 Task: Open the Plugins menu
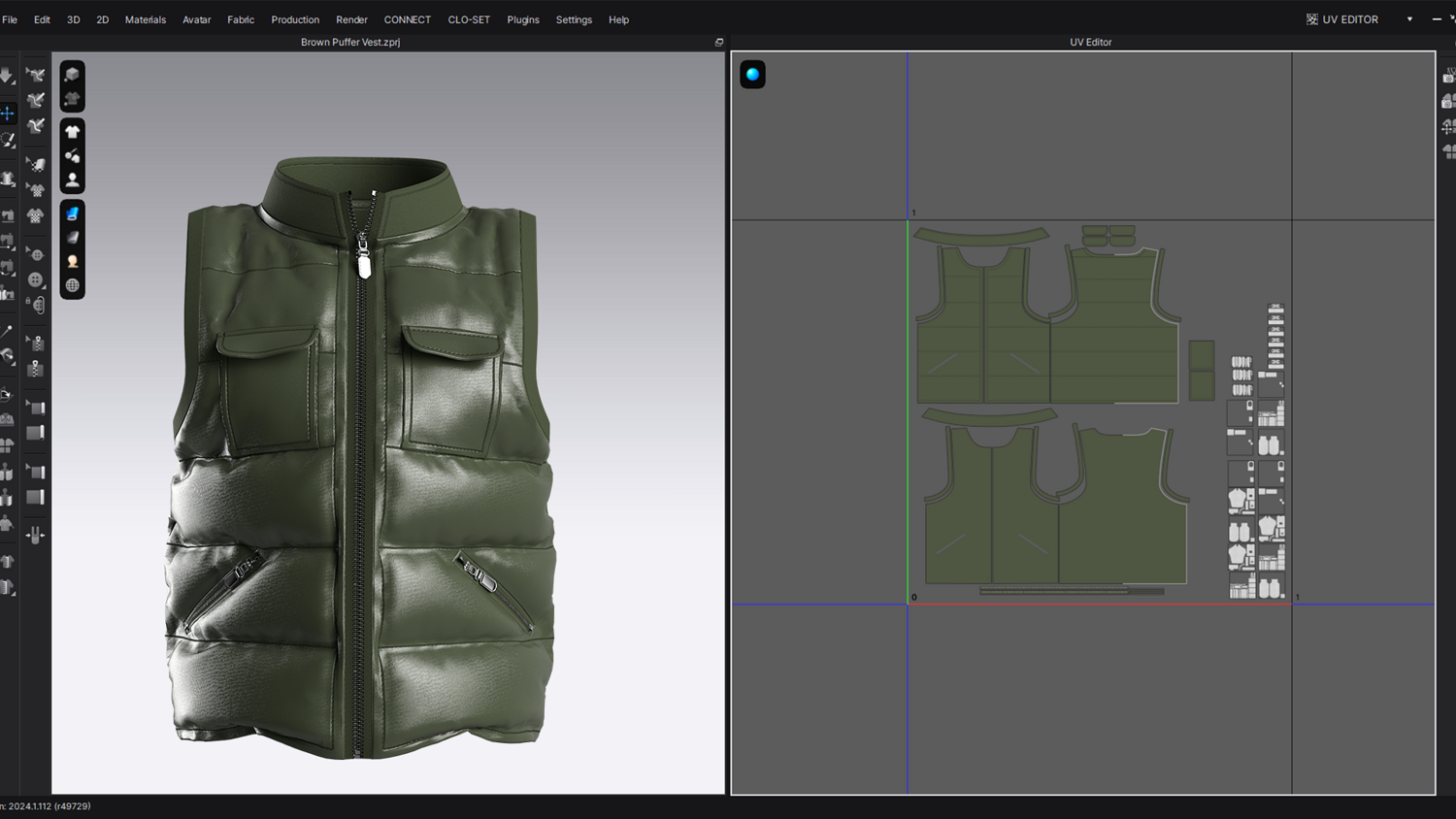point(523,19)
